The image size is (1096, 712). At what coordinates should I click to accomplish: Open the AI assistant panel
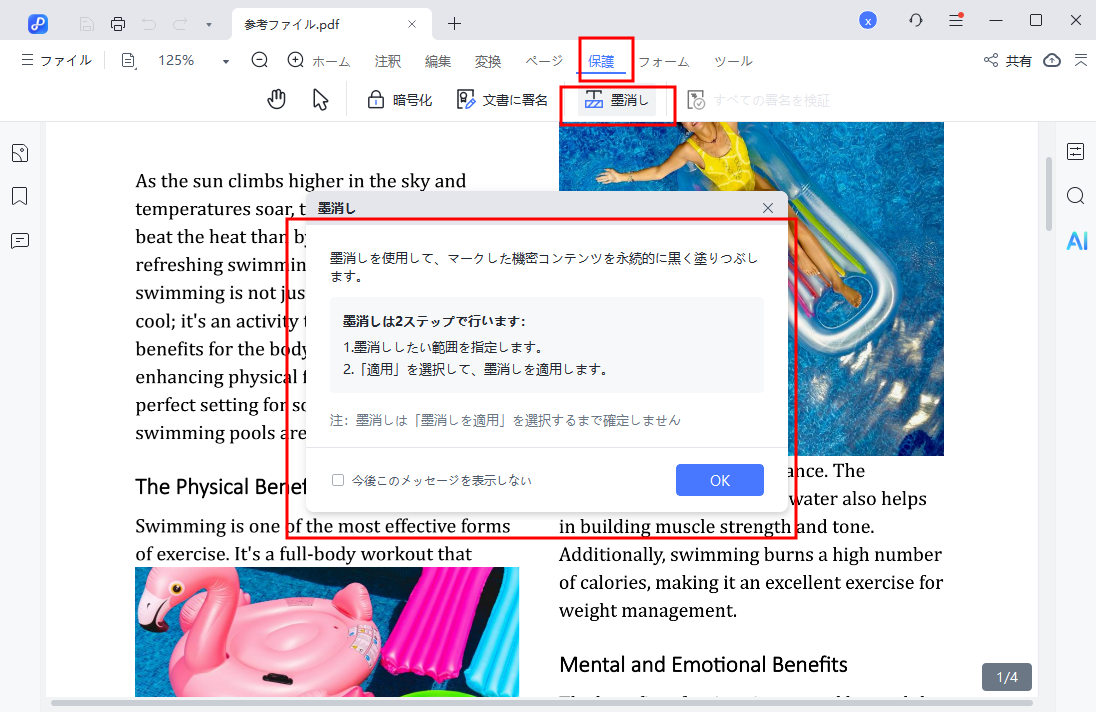tap(1076, 240)
